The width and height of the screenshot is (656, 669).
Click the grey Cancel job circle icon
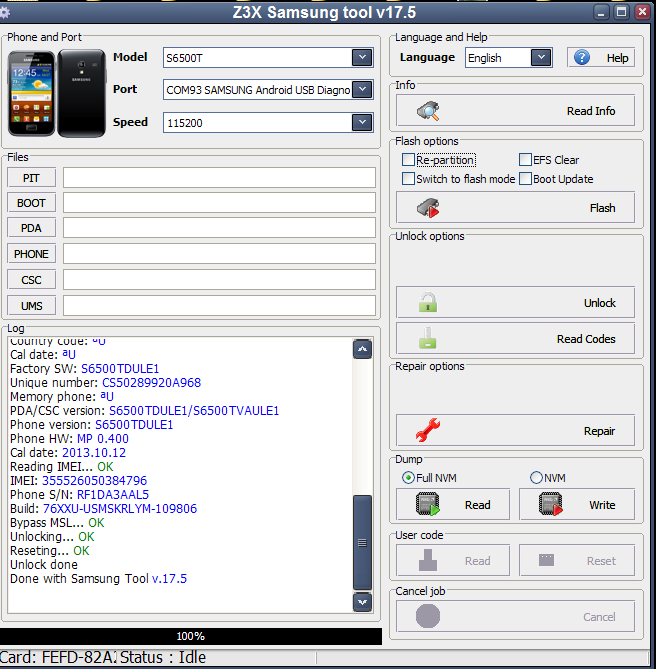(428, 616)
